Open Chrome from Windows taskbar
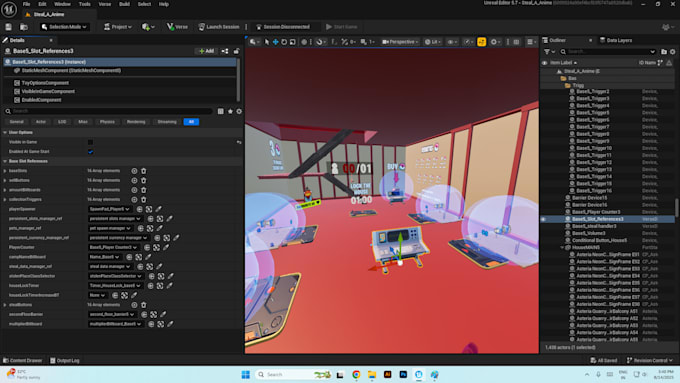This screenshot has width=680, height=383. pos(356,374)
